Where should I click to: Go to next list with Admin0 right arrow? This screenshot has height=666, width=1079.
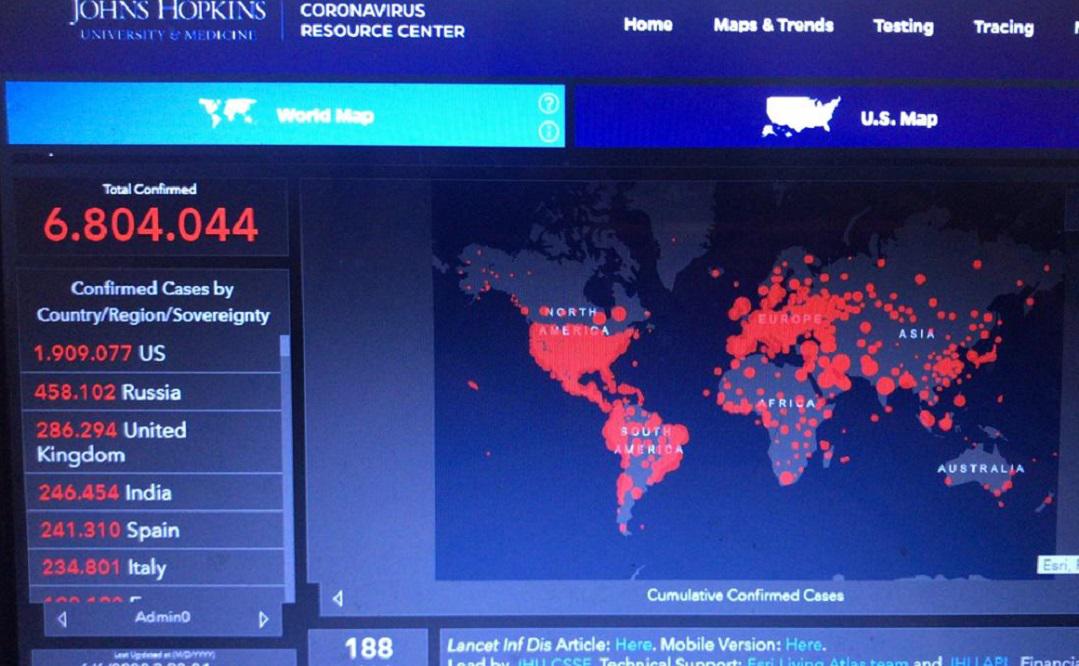264,619
